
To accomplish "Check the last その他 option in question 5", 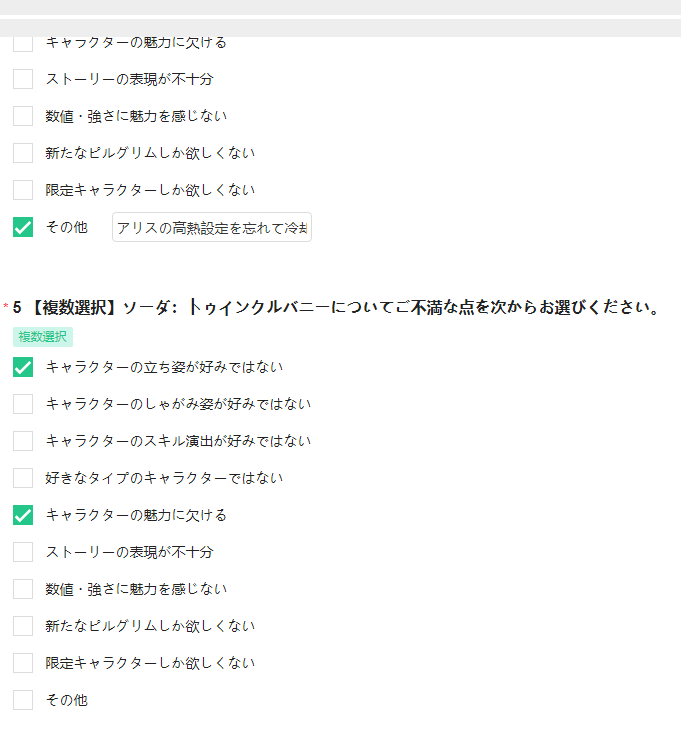I will click(x=23, y=700).
